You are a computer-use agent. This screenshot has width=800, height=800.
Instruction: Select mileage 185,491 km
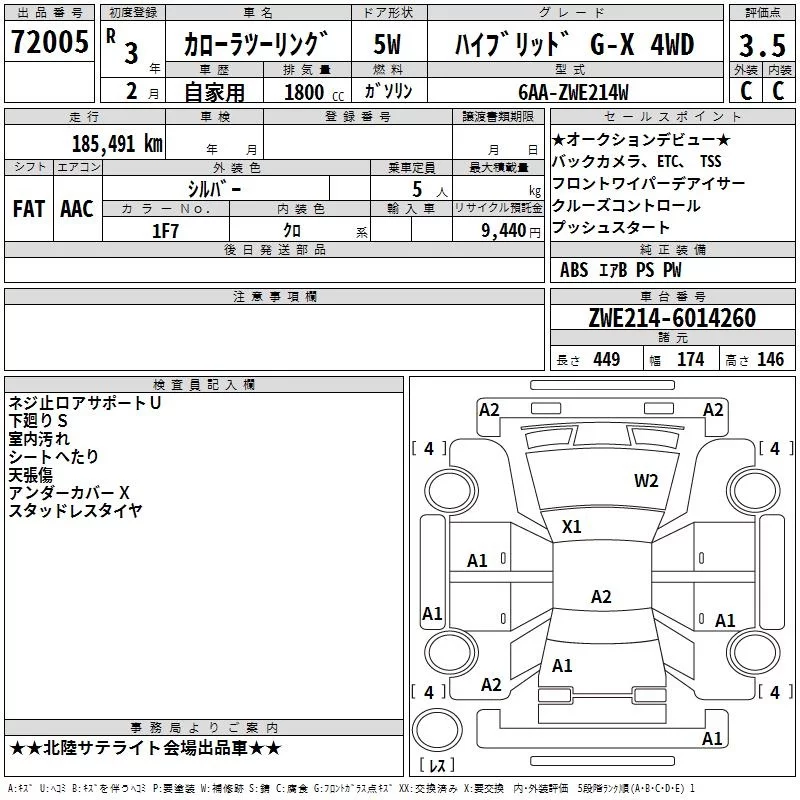pyautogui.click(x=117, y=144)
